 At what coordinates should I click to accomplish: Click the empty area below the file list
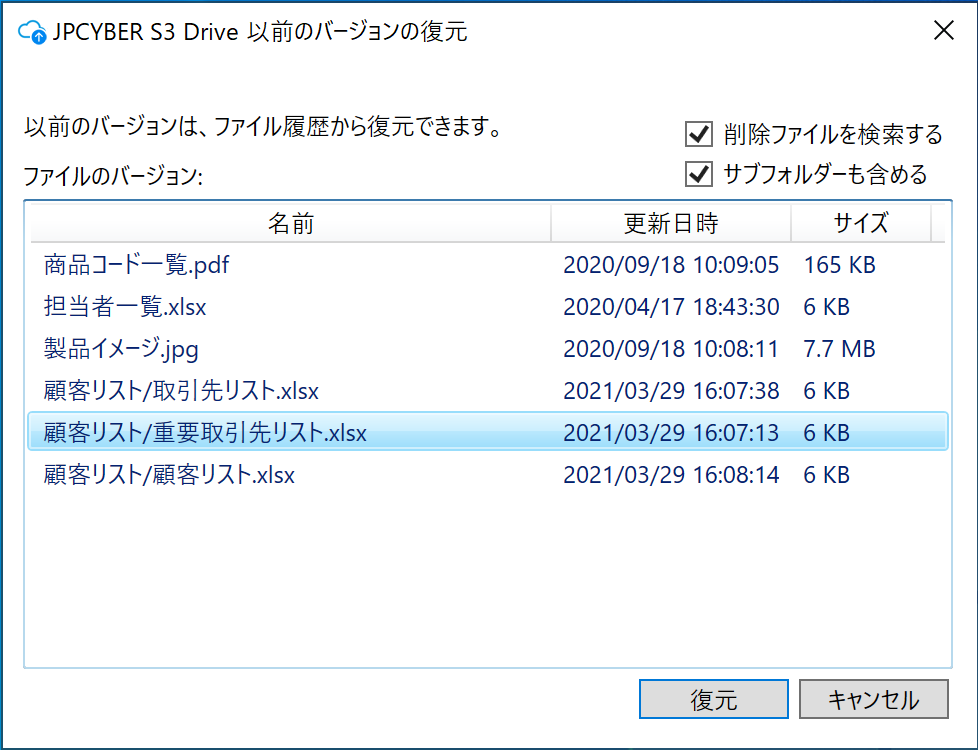pos(487,580)
